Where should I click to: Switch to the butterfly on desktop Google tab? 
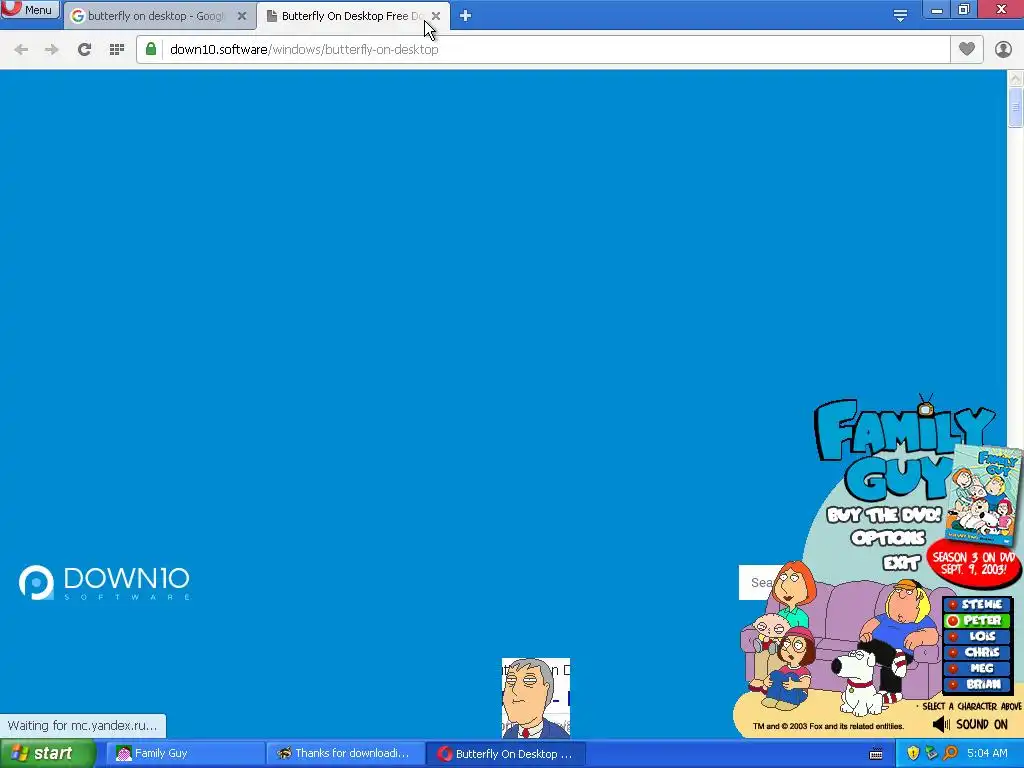[x=158, y=16]
